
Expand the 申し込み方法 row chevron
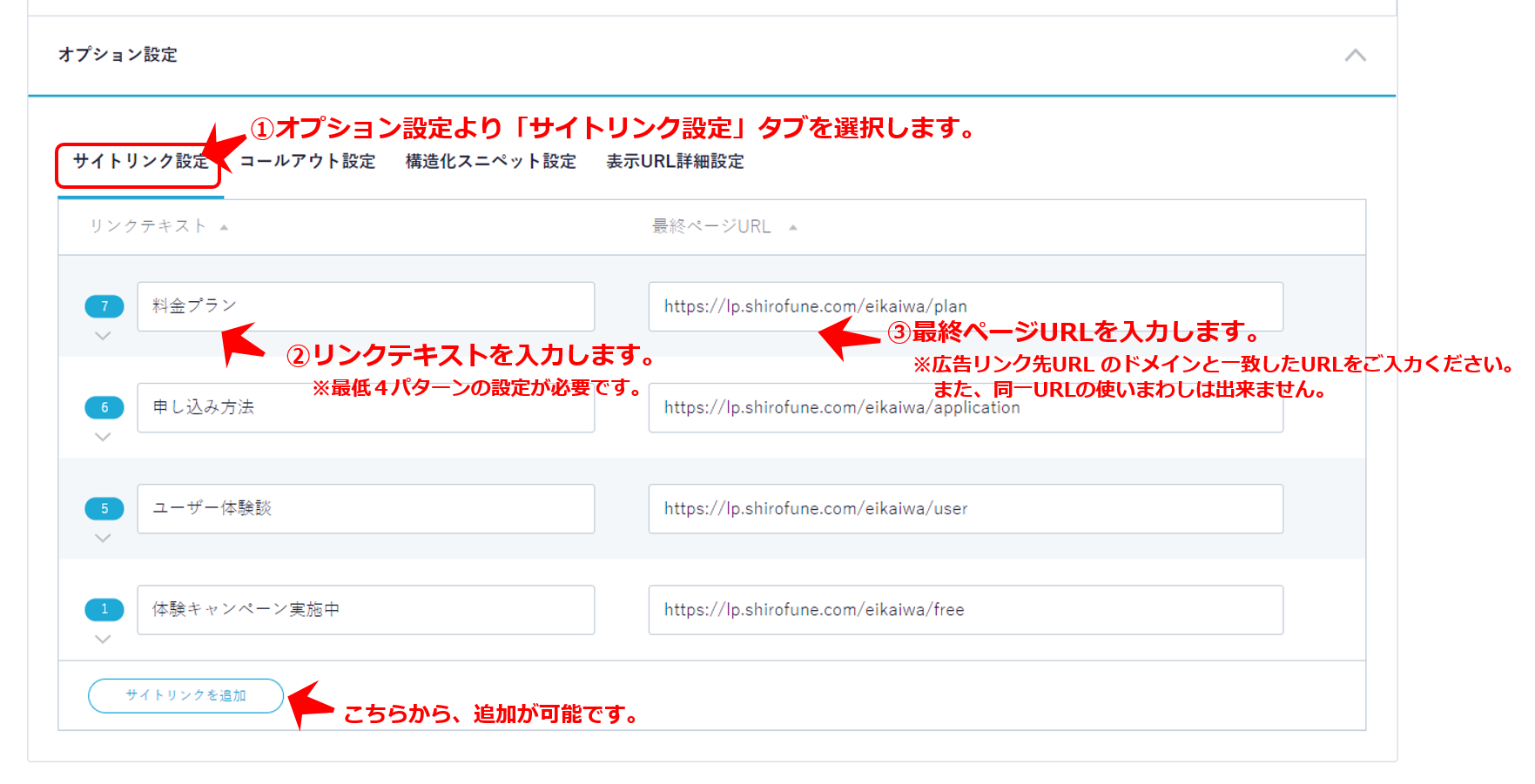[x=103, y=437]
